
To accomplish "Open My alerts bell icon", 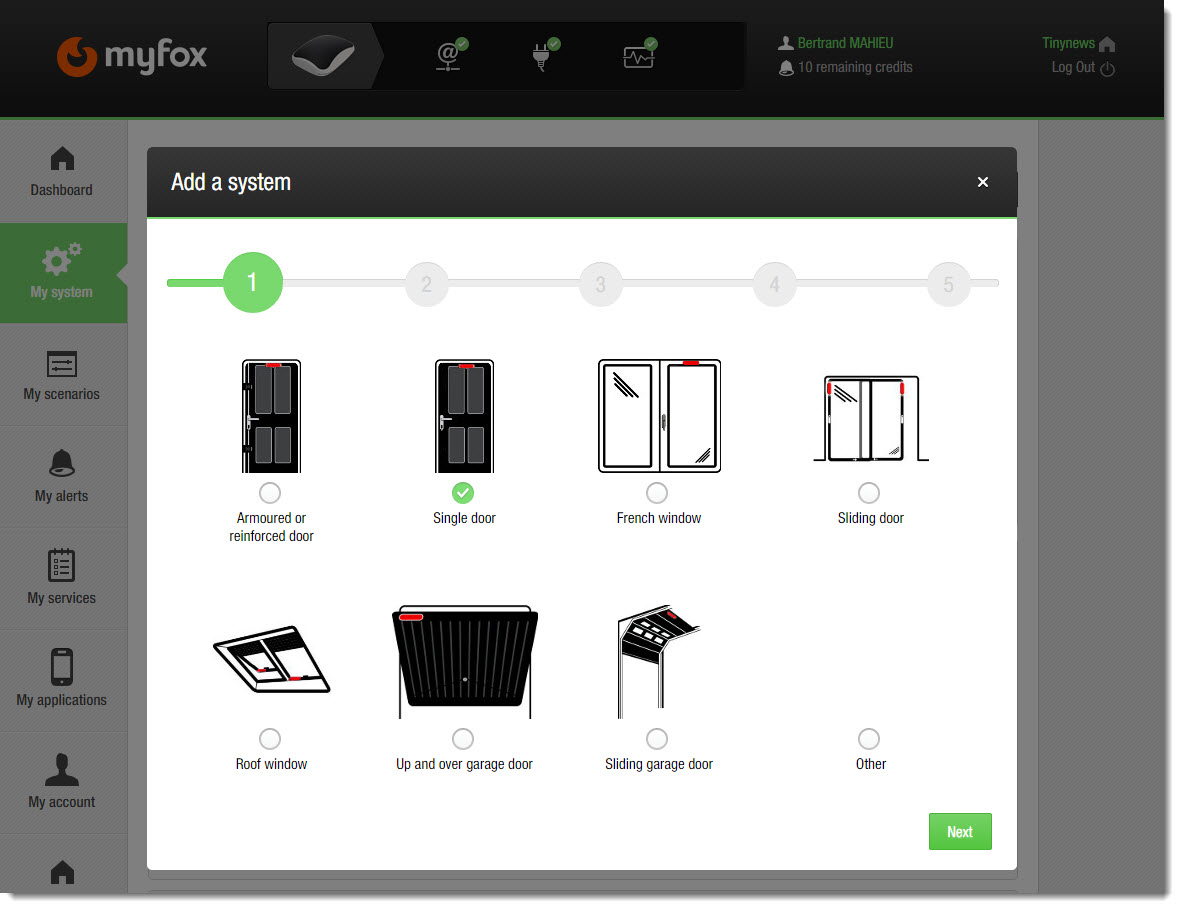I will click(x=62, y=464).
